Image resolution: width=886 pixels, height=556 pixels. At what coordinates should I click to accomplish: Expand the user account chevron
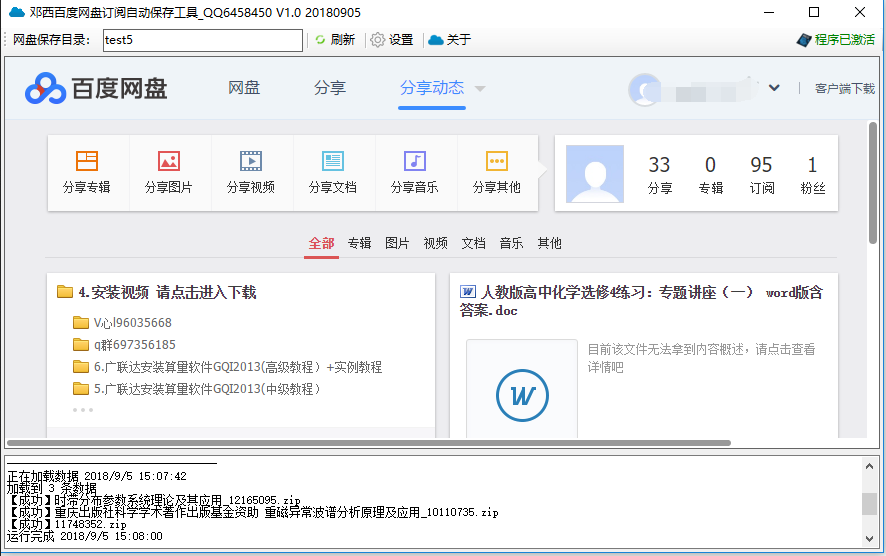click(x=774, y=88)
